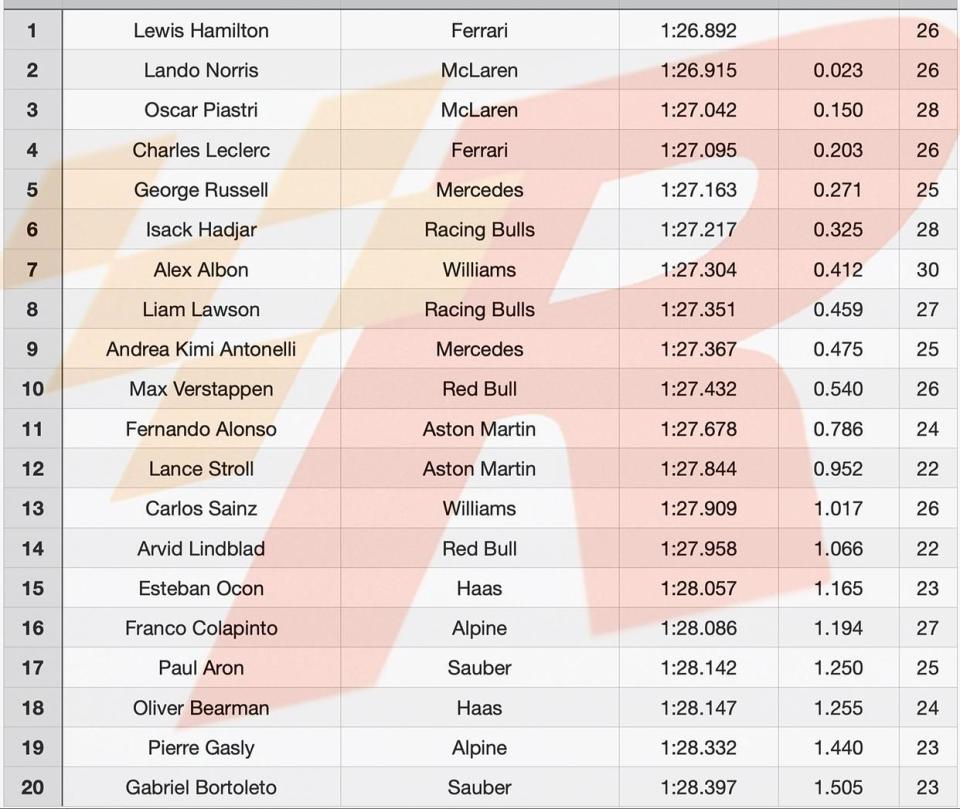Viewport: 960px width, 809px height.
Task: Click Carlos Sainz's name cell
Action: tap(201, 508)
